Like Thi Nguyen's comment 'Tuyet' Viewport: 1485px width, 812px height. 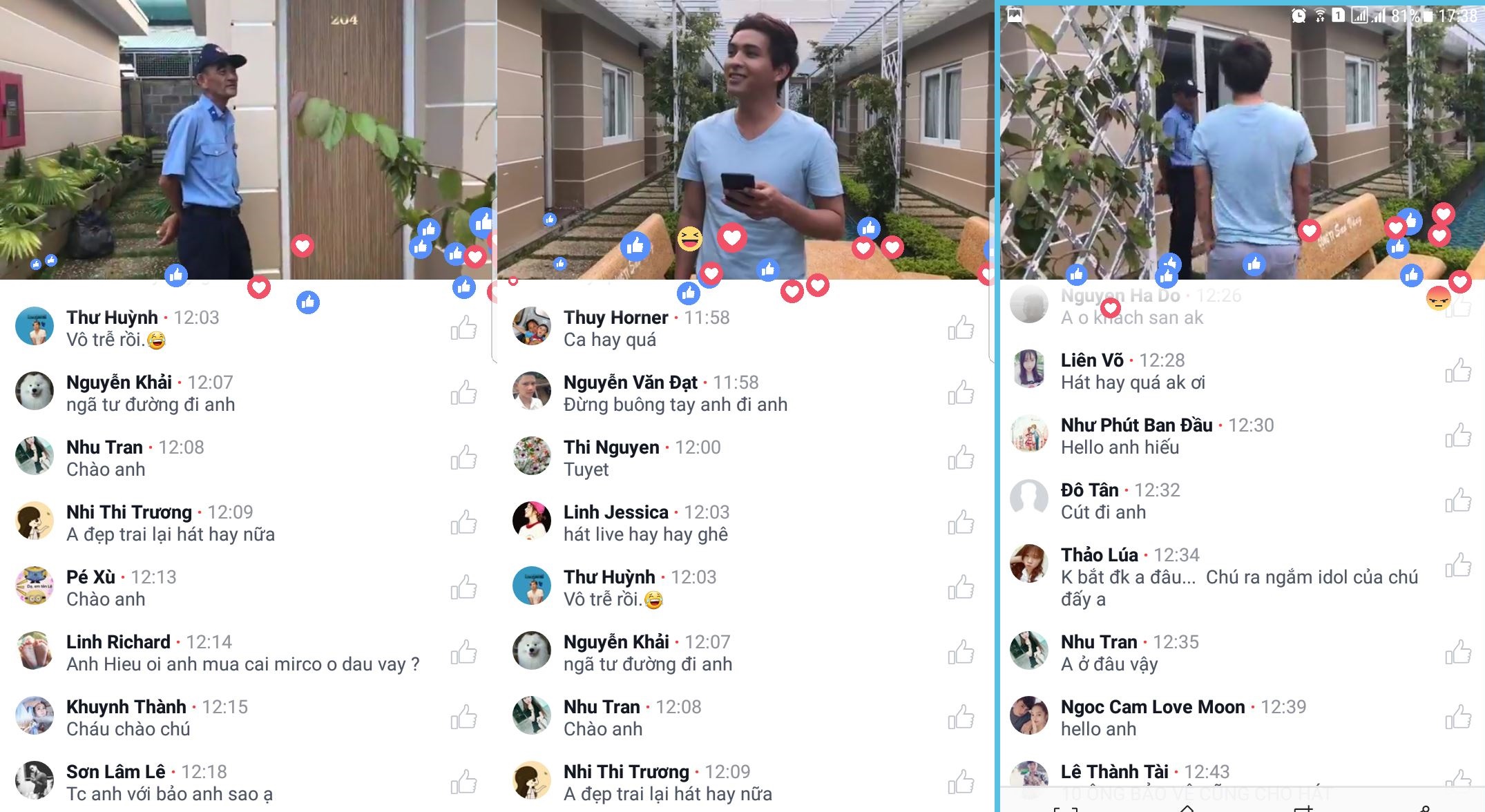961,458
